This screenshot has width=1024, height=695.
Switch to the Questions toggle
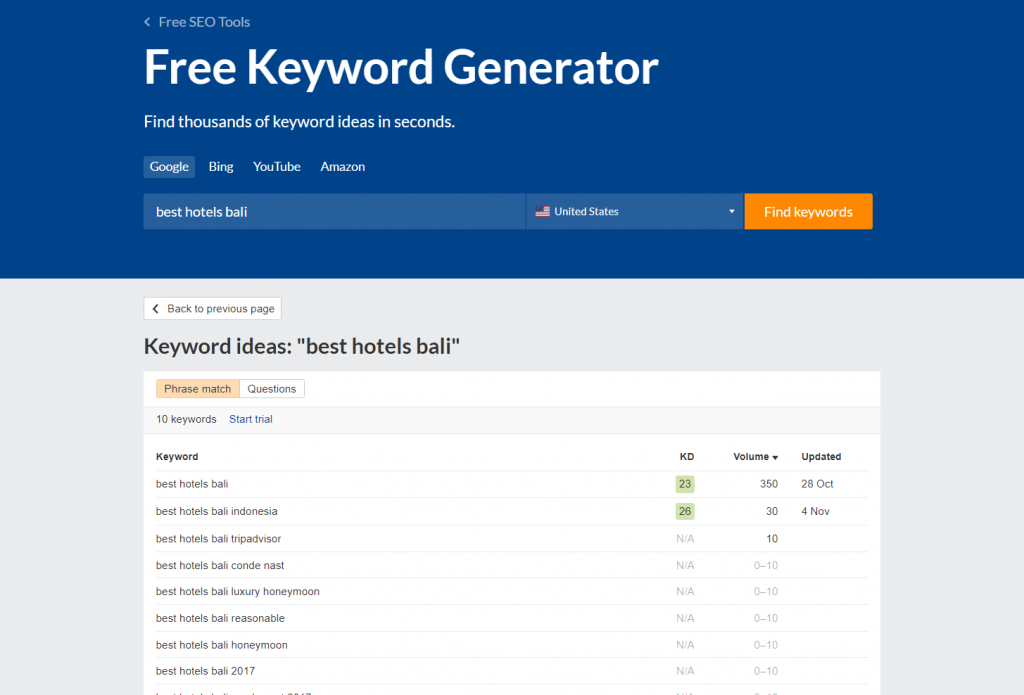tap(272, 389)
